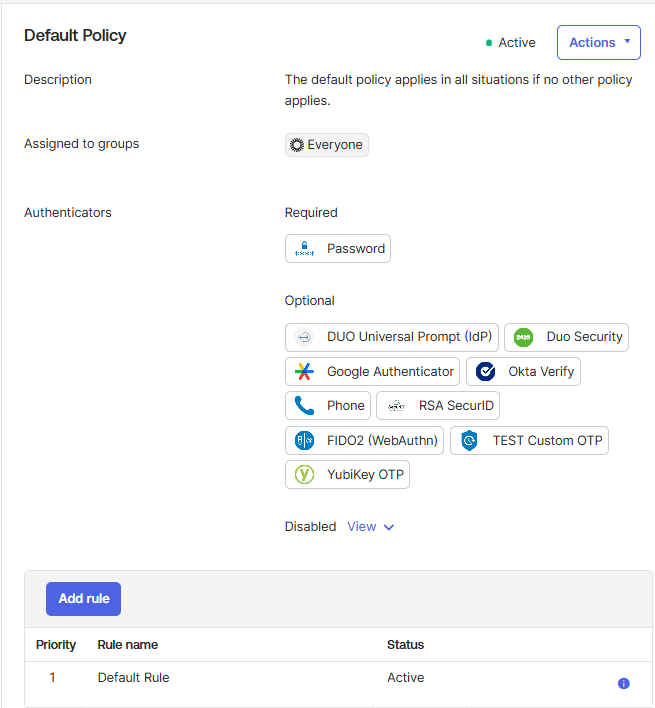Expand the Disabled authenticators View link
The width and height of the screenshot is (655, 708).
coord(361,527)
